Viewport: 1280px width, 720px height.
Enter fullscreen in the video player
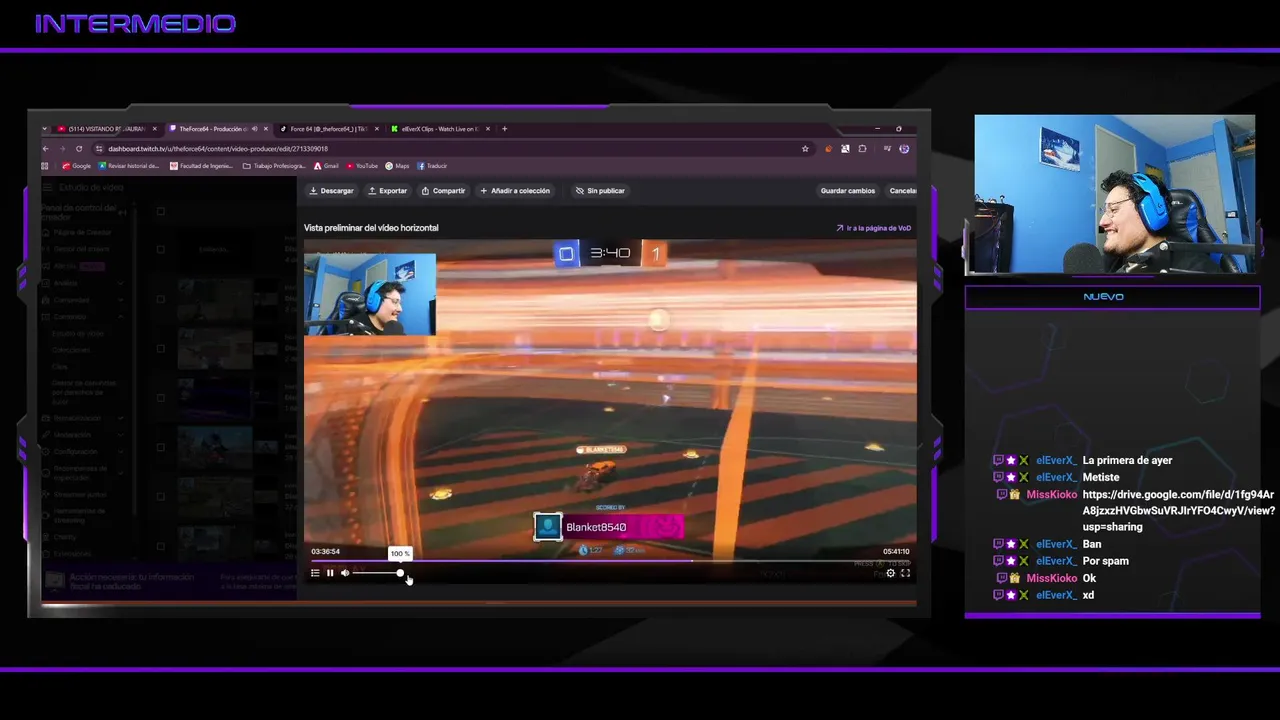(905, 573)
